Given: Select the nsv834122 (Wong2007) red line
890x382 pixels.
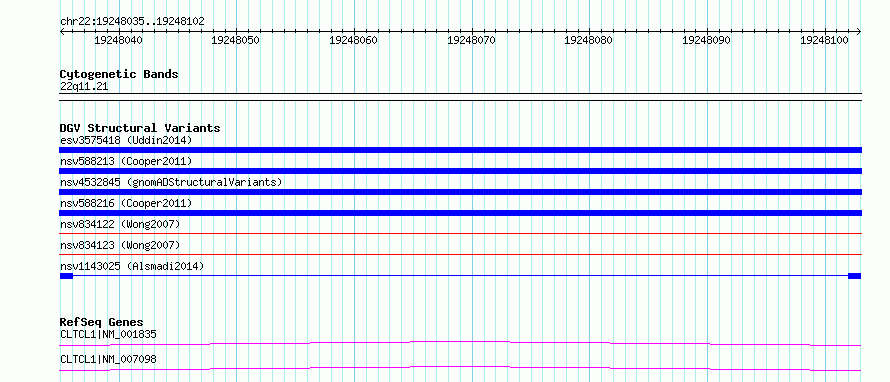Looking at the screenshot, I should [460, 233].
